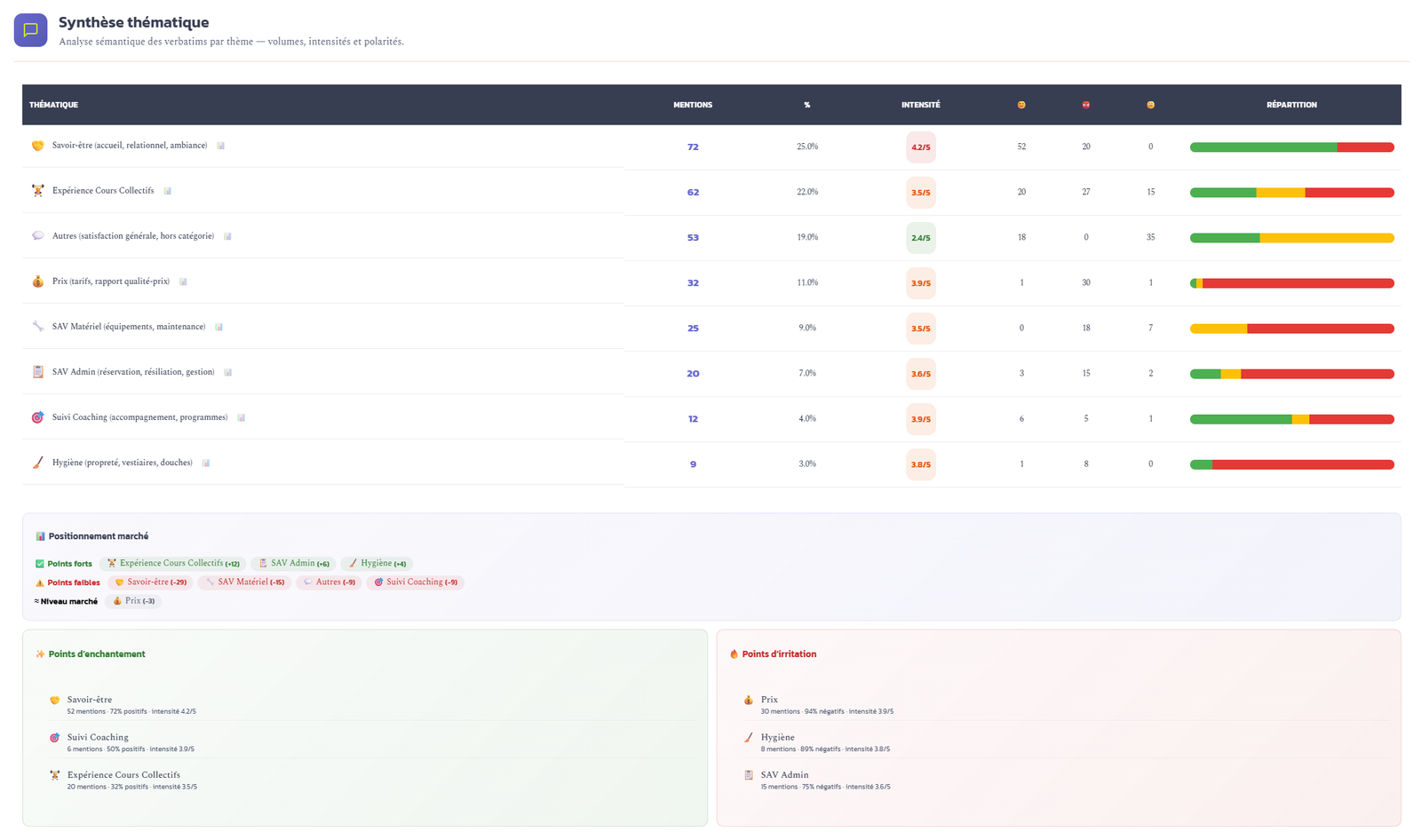This screenshot has width=1421, height=840.
Task: Click the broom emoji in Hygiène table row
Action: (x=37, y=463)
